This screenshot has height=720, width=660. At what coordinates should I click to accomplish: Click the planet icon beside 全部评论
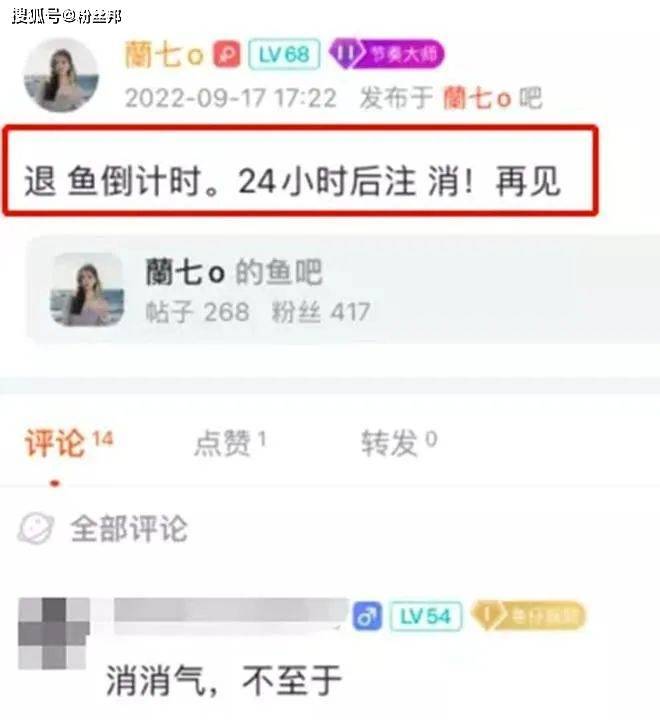click(x=36, y=528)
